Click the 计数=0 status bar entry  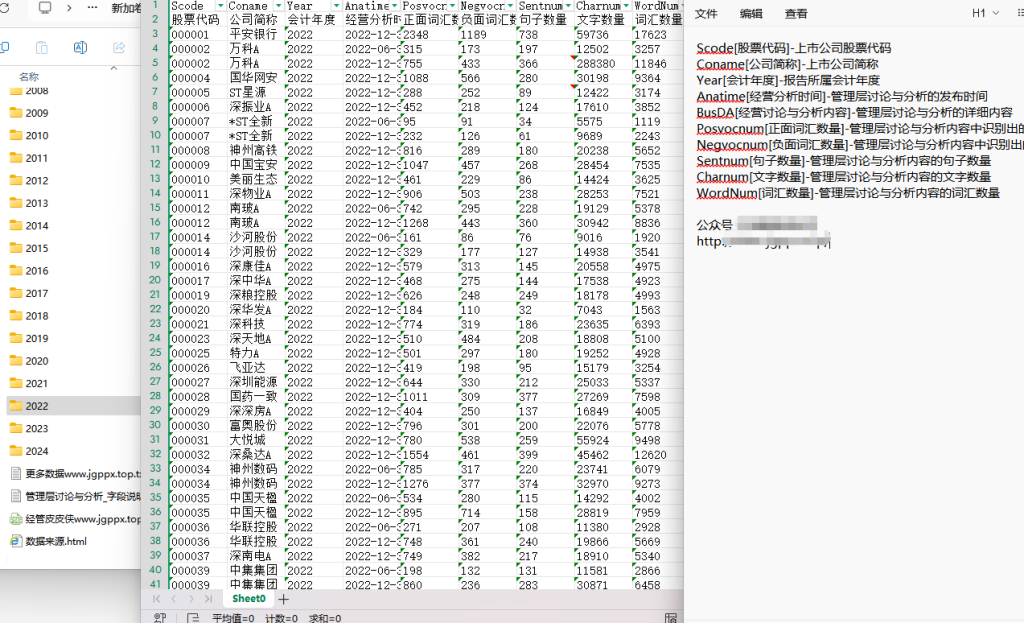tap(281, 618)
